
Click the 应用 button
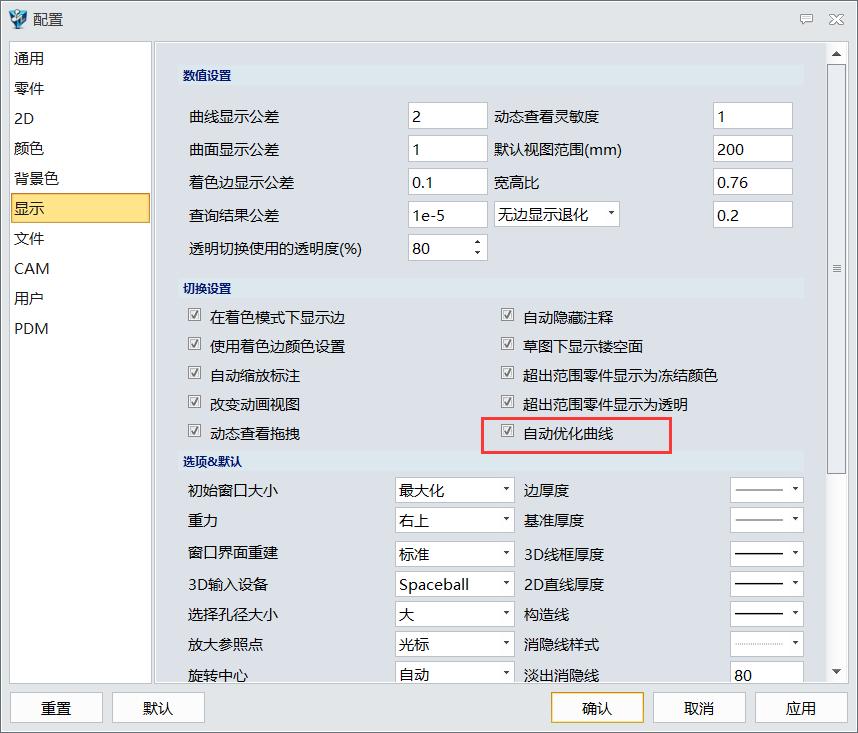point(801,707)
